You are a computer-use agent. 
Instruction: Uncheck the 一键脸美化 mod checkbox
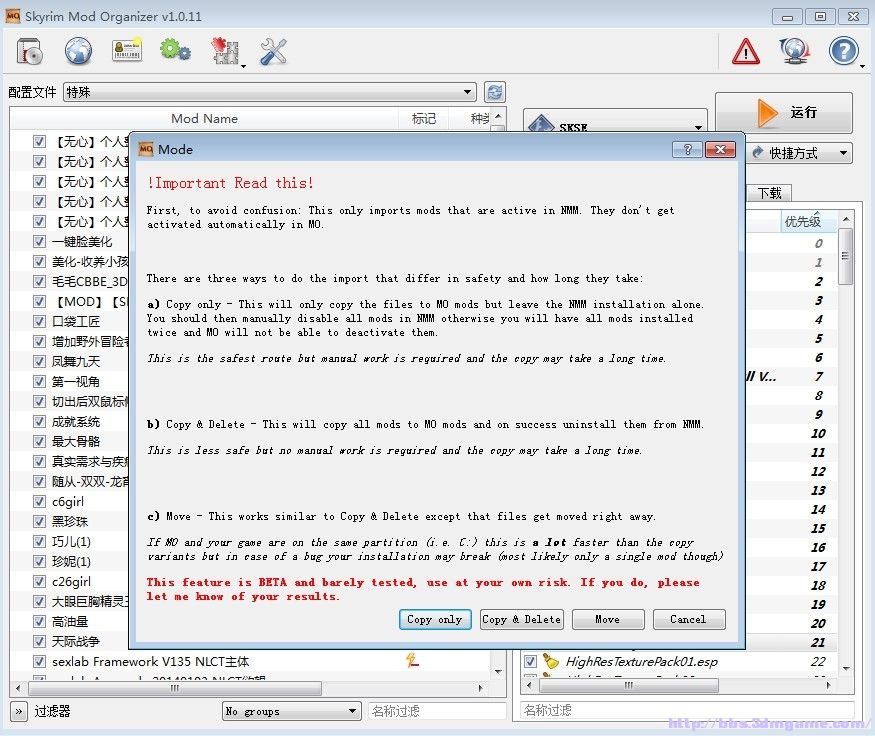coord(39,242)
